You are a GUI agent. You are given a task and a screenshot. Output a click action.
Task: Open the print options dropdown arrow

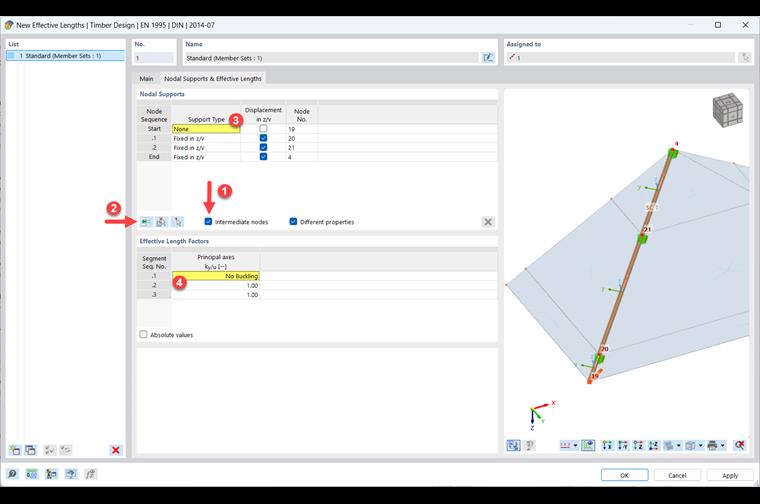click(x=723, y=445)
